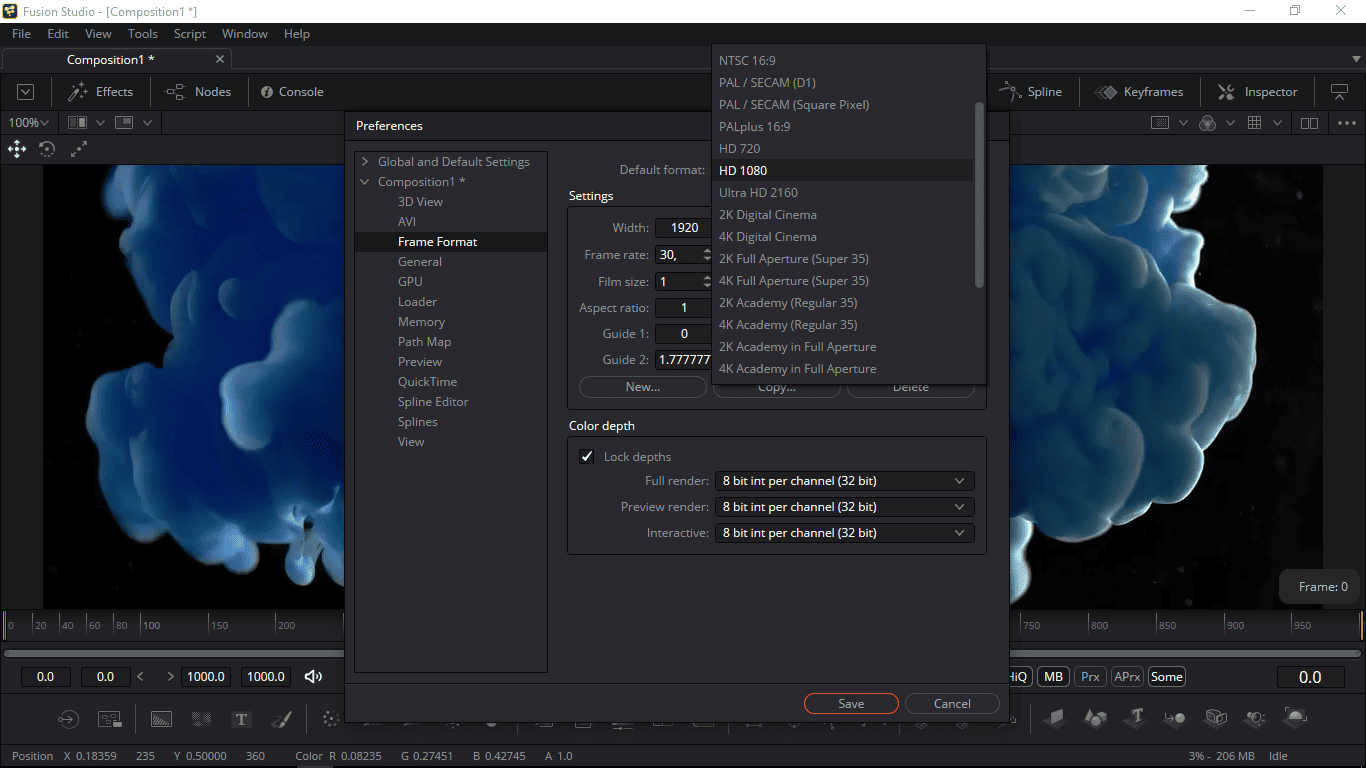Click the format list scrollbar
Image resolution: width=1366 pixels, height=768 pixels.
(x=979, y=195)
